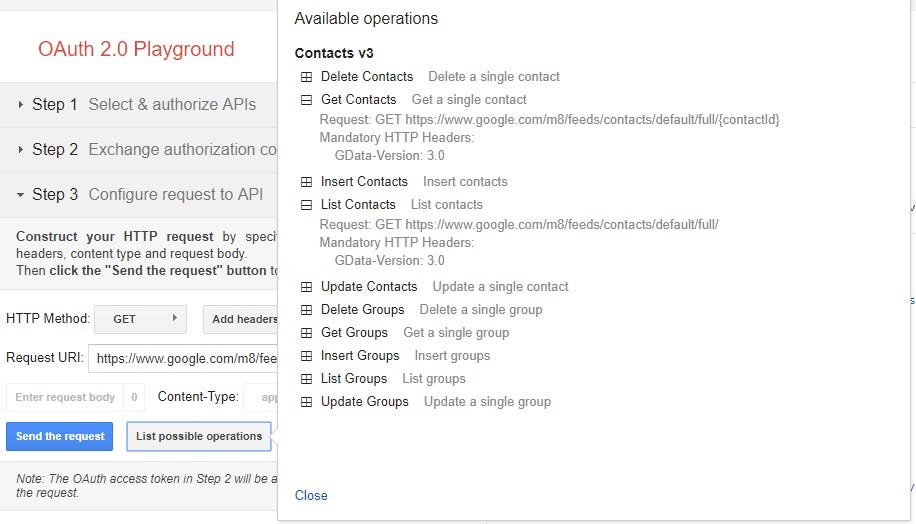Expand the List Groups operation plus icon
916x524 pixels.
(x=306, y=379)
